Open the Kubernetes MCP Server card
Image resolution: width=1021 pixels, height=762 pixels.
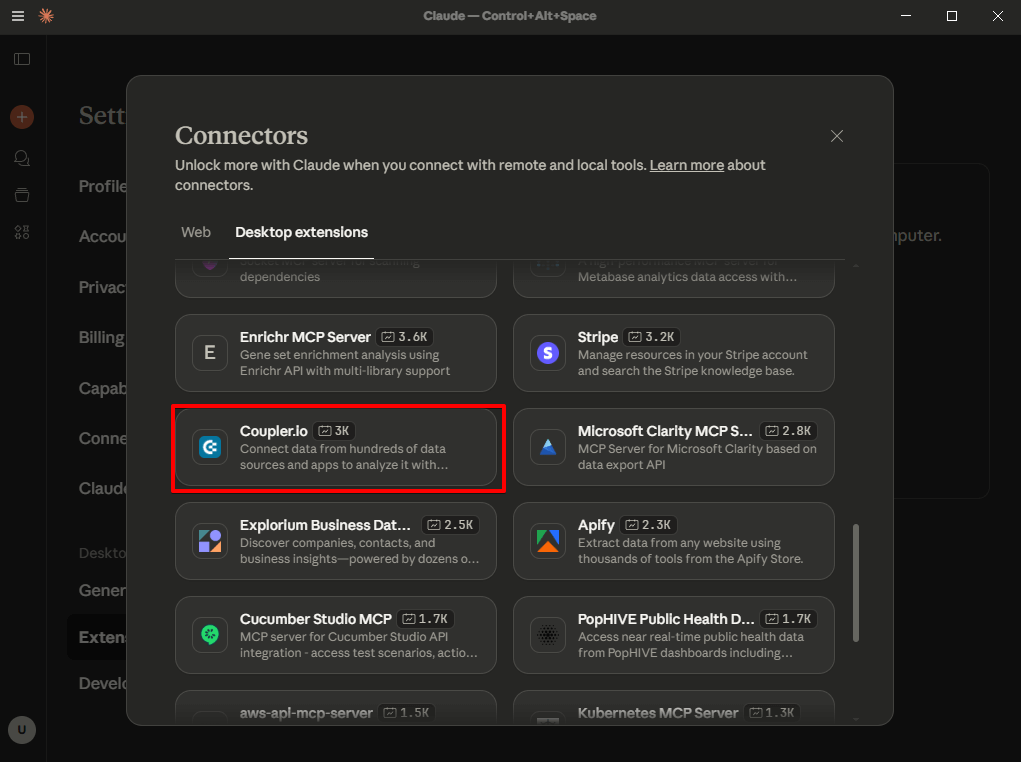click(674, 713)
